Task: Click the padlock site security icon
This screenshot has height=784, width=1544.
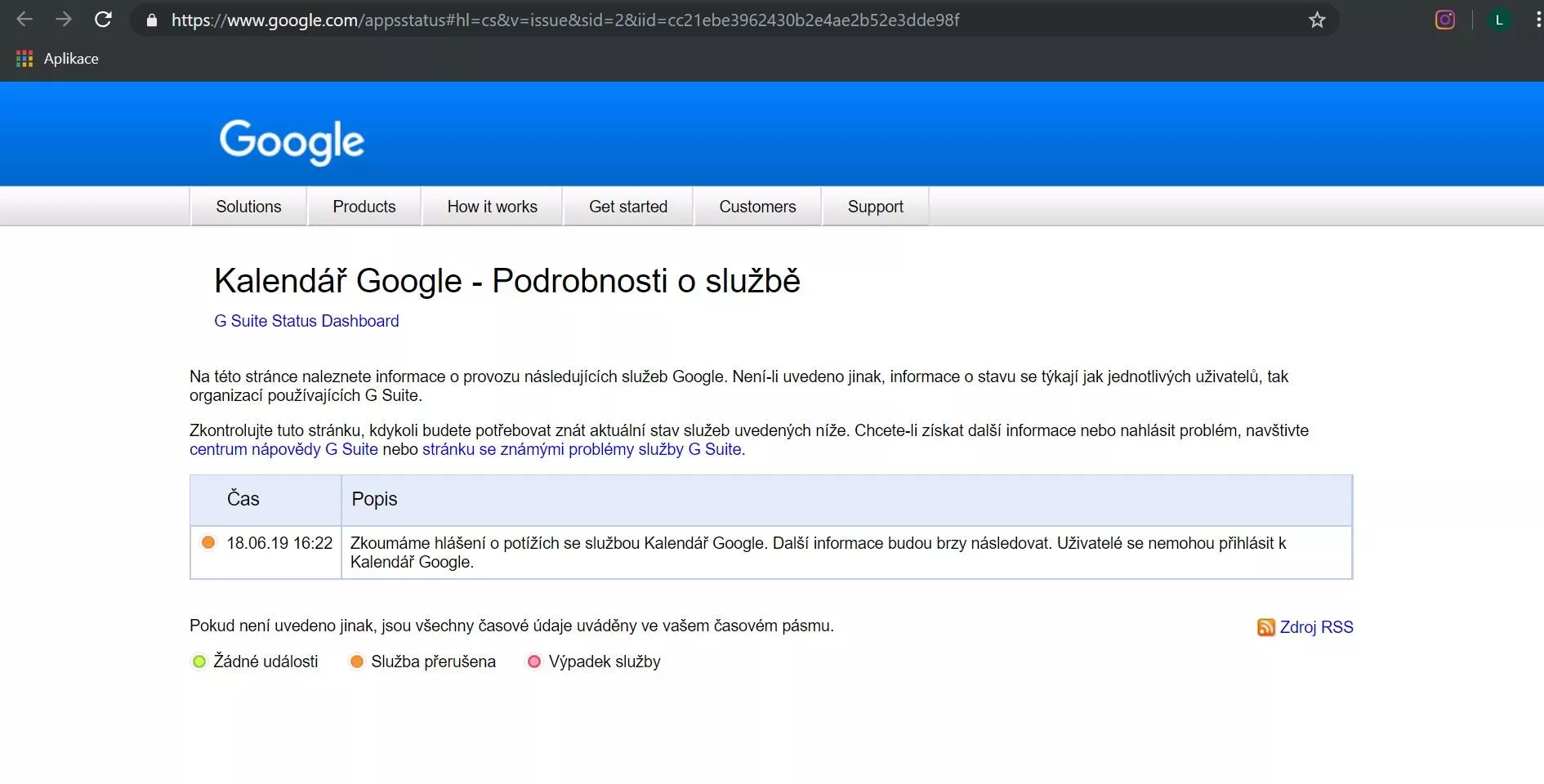Action: click(x=151, y=20)
